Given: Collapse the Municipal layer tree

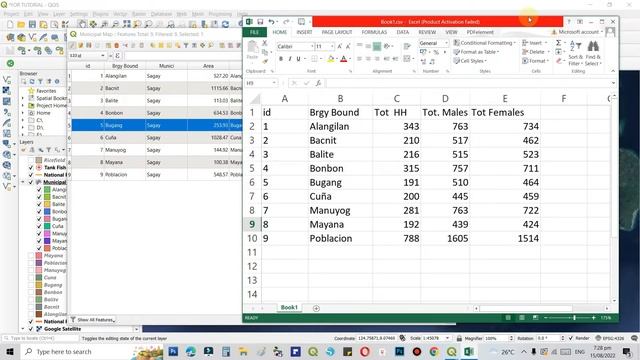Looking at the screenshot, I should [x=23, y=182].
